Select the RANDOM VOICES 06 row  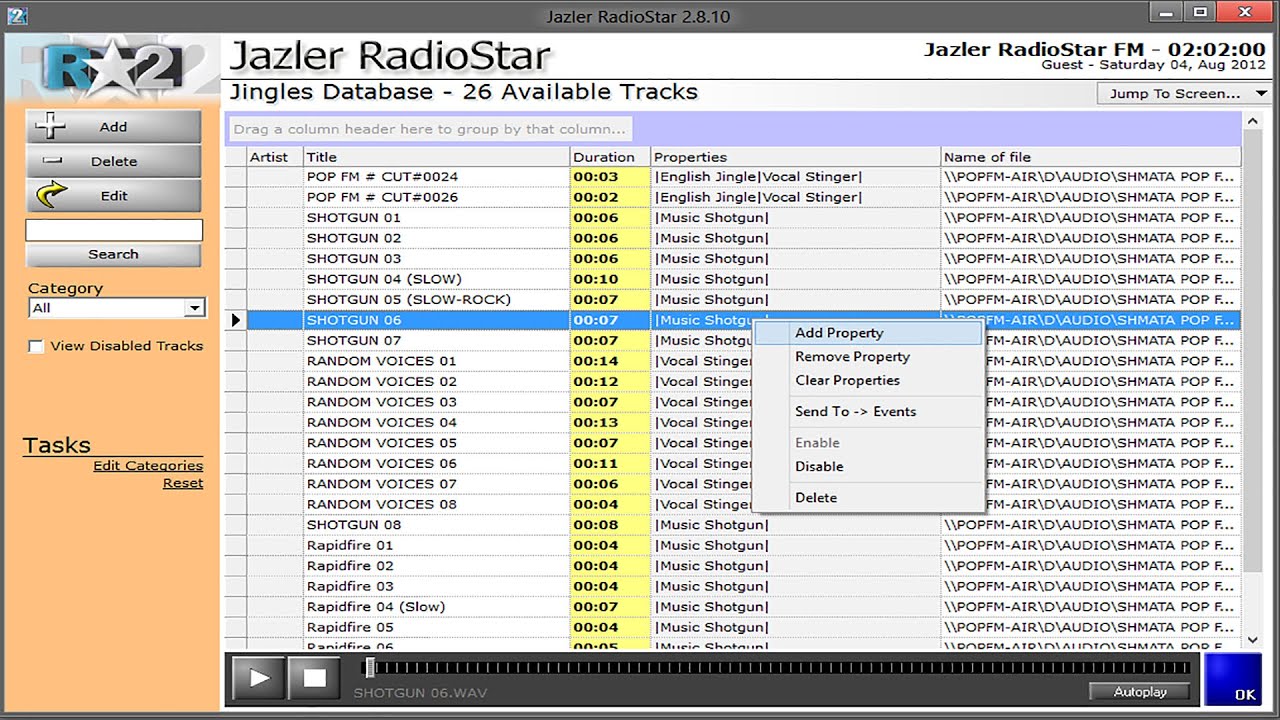(x=732, y=464)
